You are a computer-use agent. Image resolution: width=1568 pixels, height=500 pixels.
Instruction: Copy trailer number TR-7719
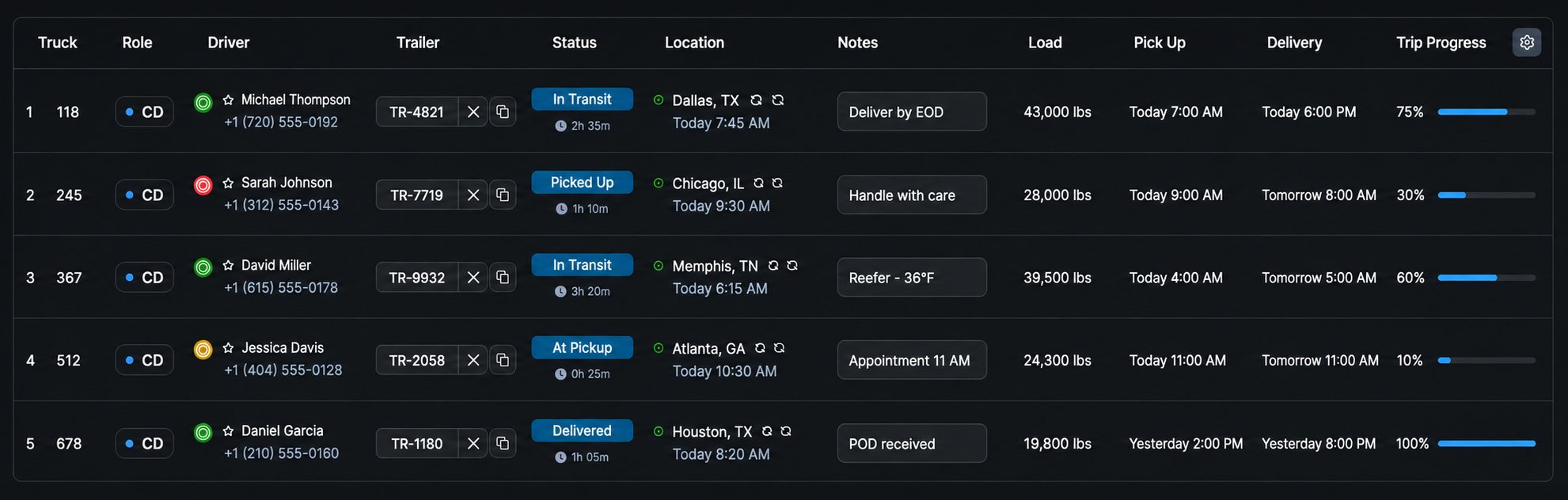click(x=503, y=195)
